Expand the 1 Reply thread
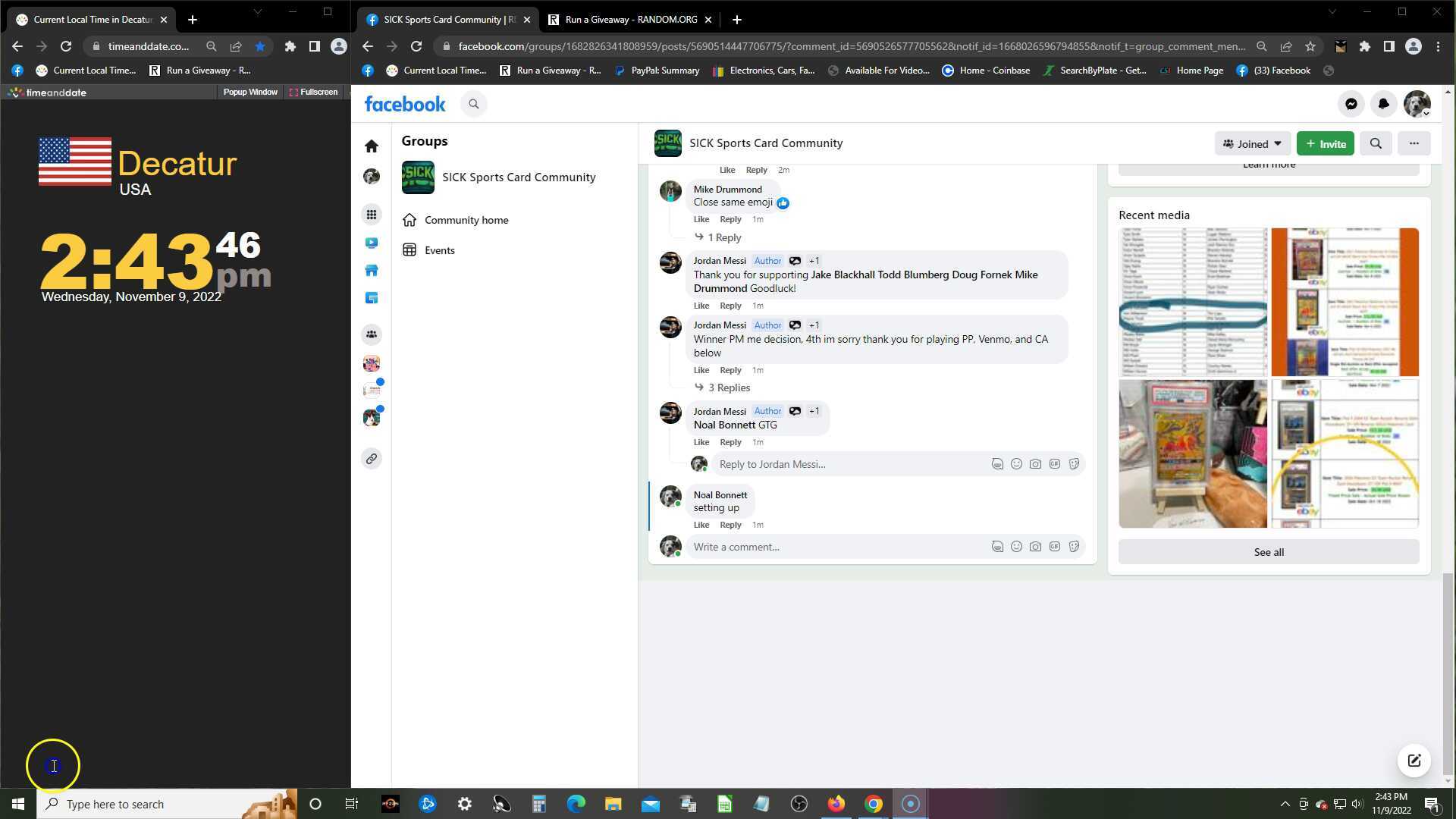 click(x=723, y=237)
